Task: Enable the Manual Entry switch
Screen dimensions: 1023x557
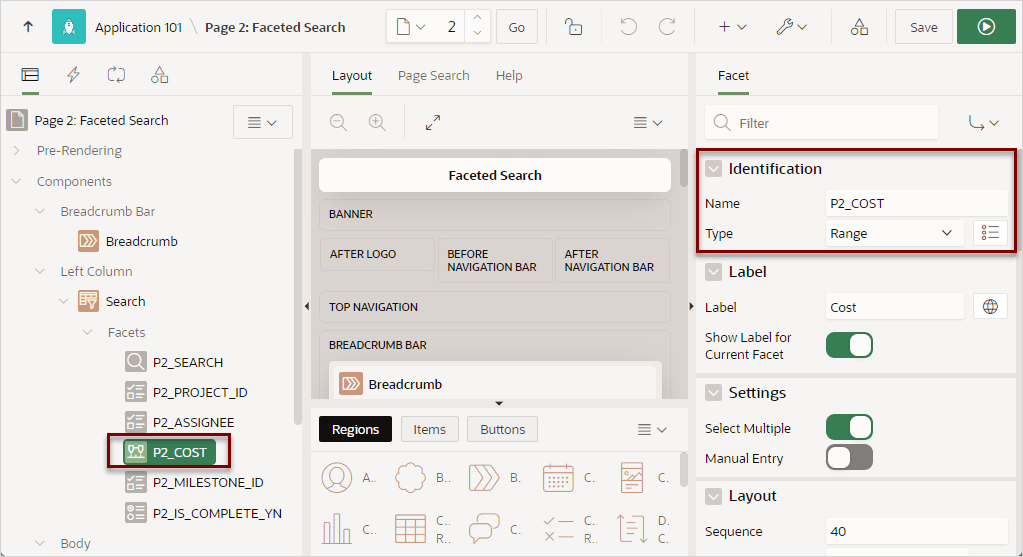Action: (x=849, y=457)
